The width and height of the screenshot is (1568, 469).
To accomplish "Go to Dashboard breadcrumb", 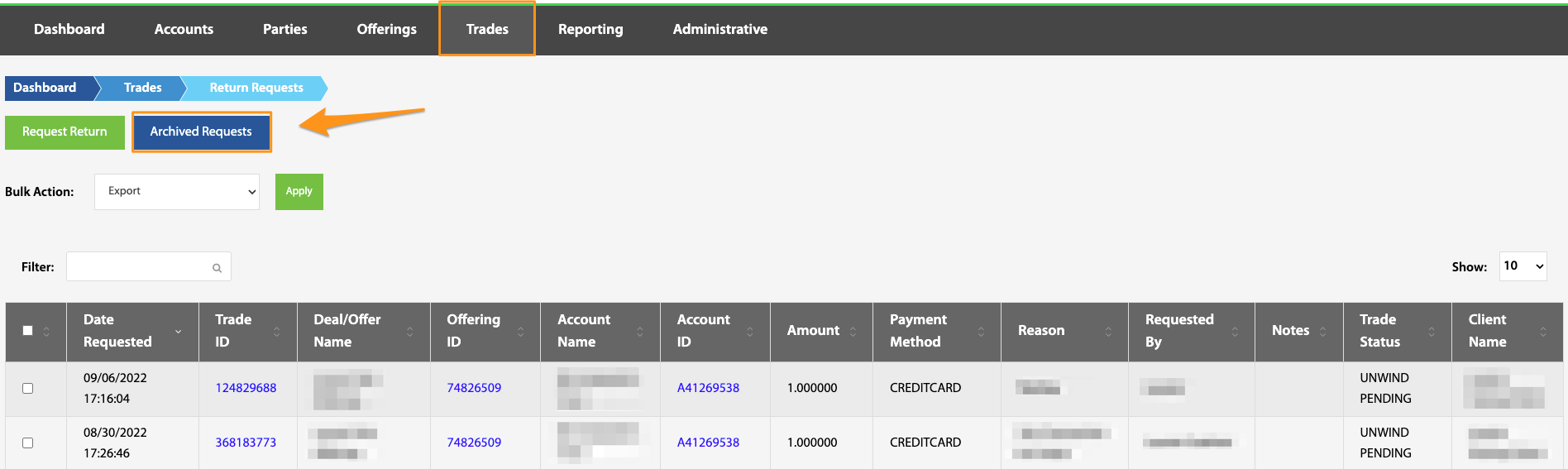I will [x=50, y=88].
